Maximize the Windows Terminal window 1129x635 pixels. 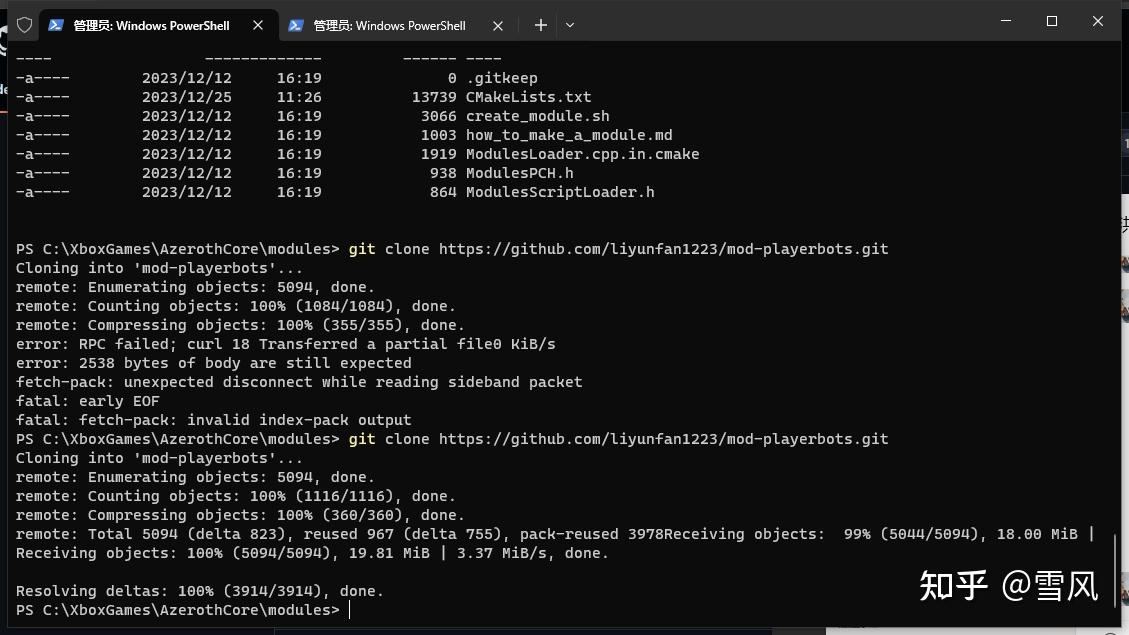pyautogui.click(x=1051, y=21)
